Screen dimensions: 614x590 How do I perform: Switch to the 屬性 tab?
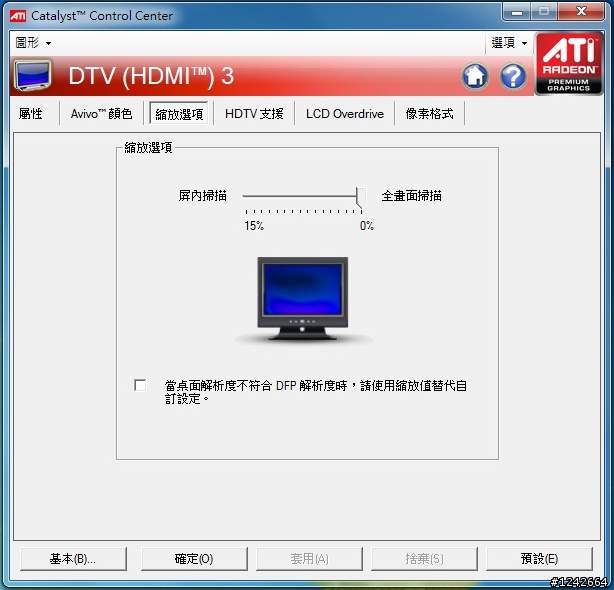pos(31,114)
